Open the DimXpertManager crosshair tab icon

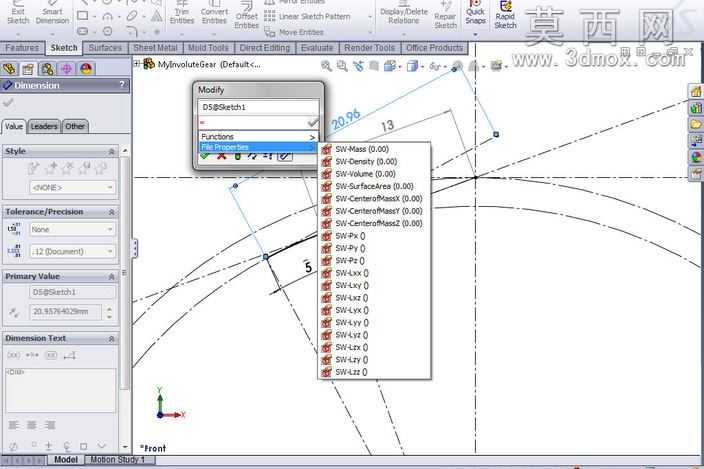click(66, 69)
